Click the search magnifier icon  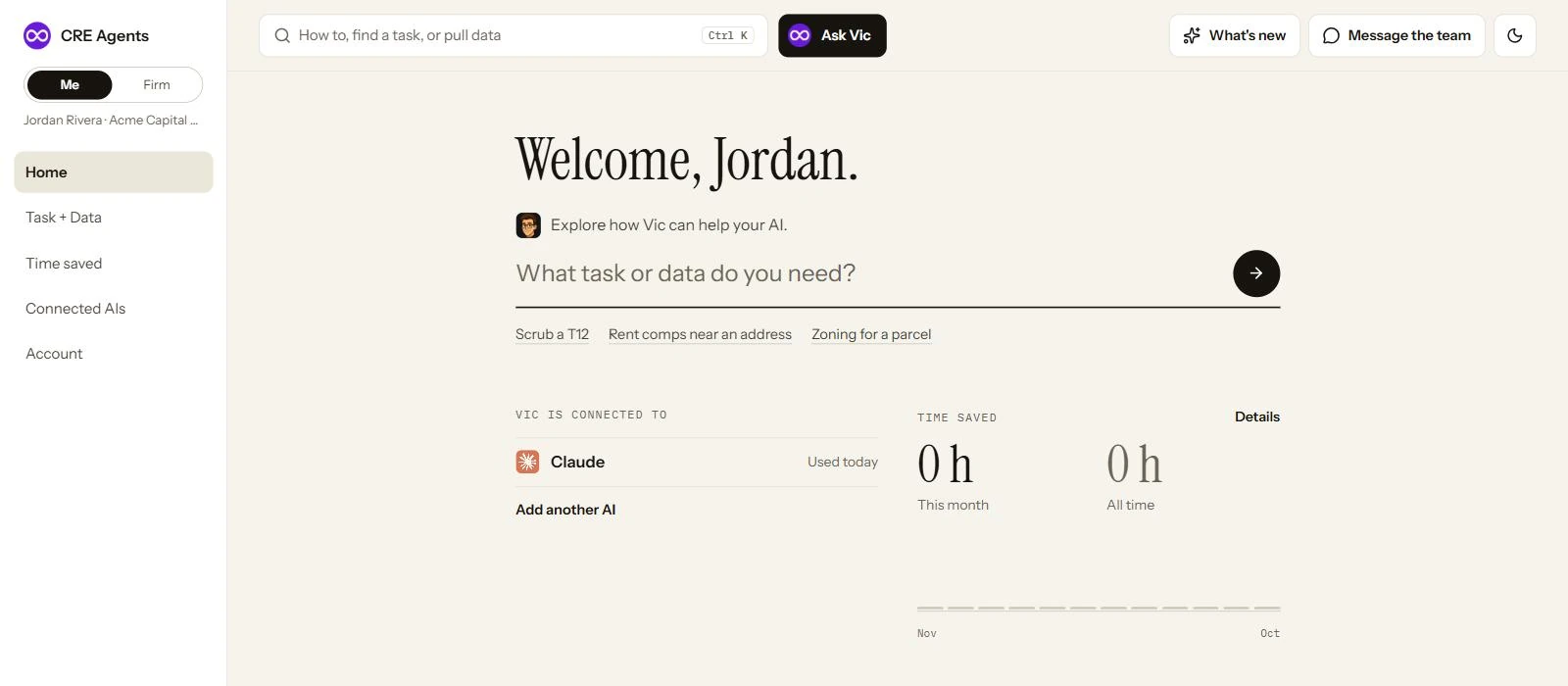point(282,35)
